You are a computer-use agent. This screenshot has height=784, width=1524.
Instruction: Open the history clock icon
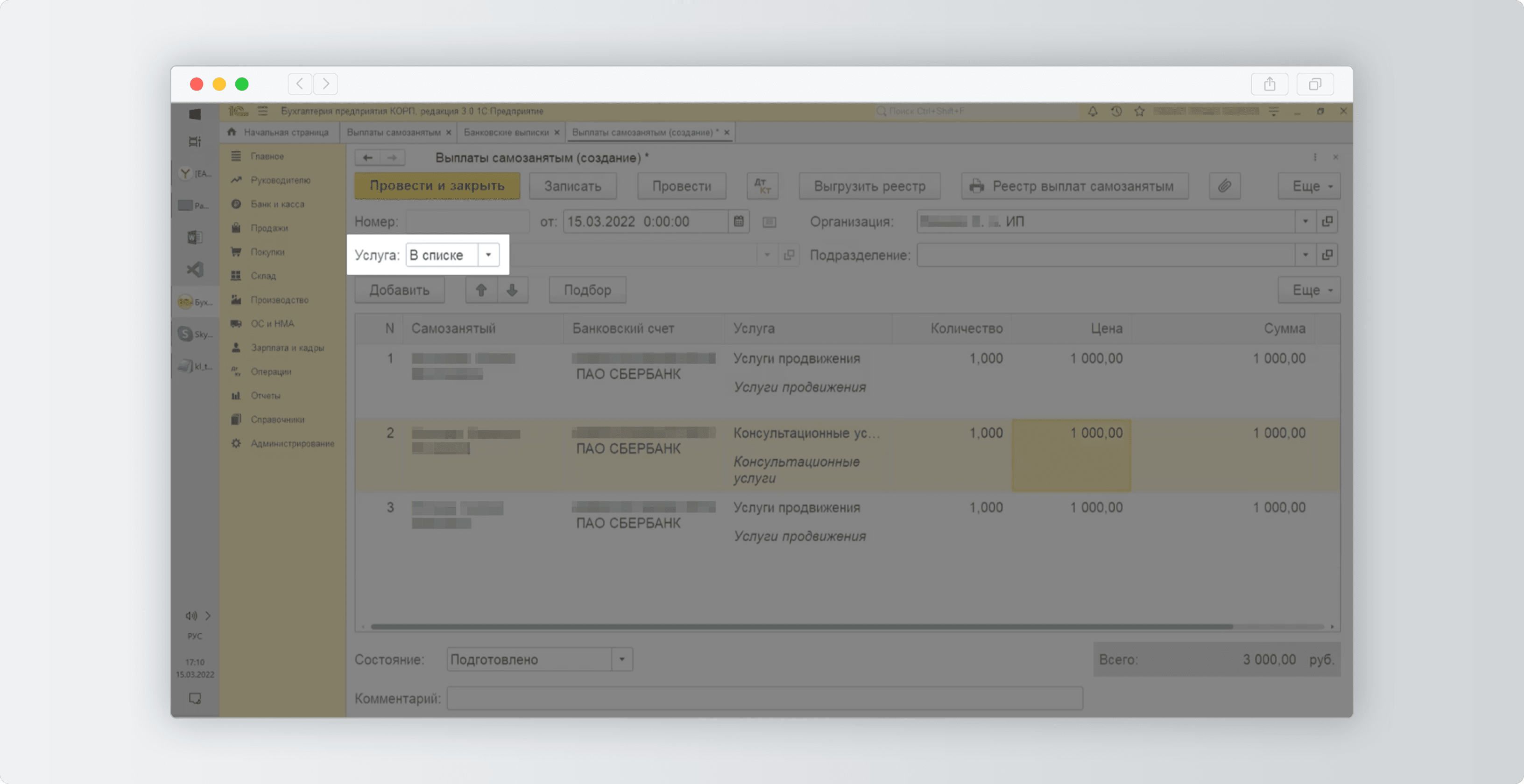pos(1116,111)
